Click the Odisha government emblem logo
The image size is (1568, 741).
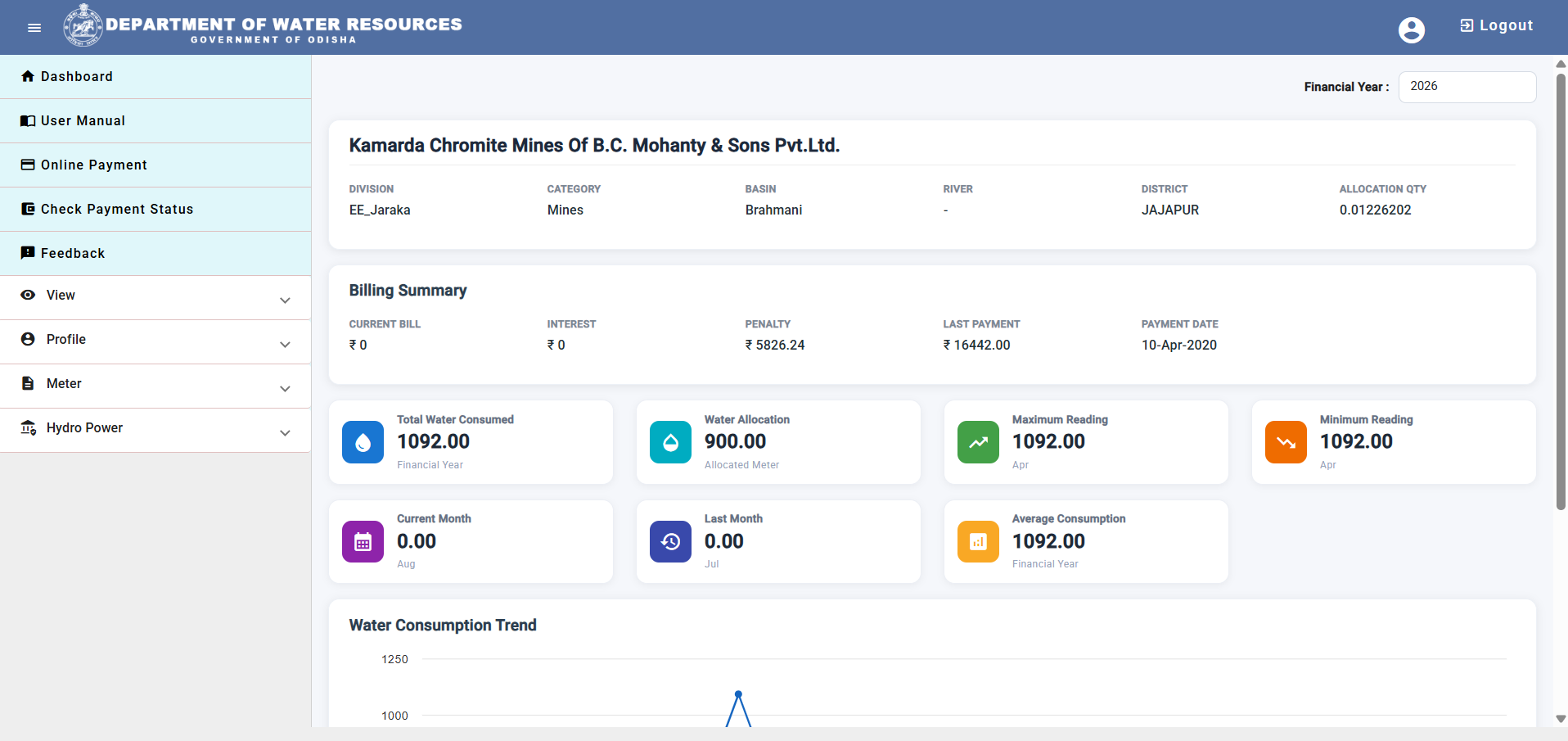(83, 25)
